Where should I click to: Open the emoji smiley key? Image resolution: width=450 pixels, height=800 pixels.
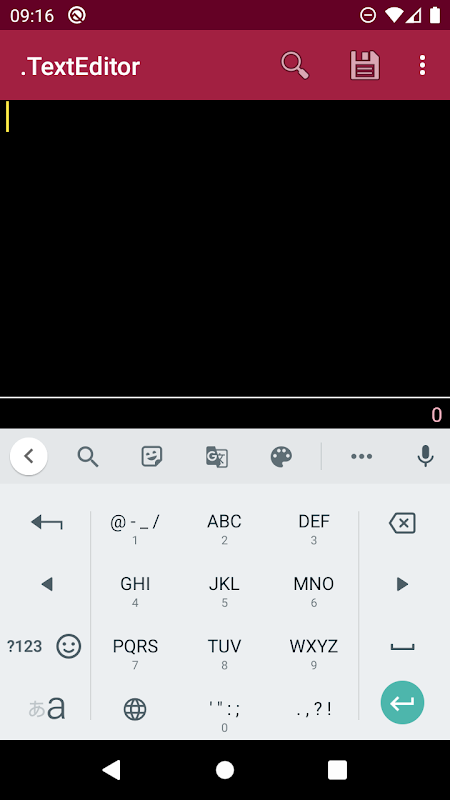[x=69, y=646]
